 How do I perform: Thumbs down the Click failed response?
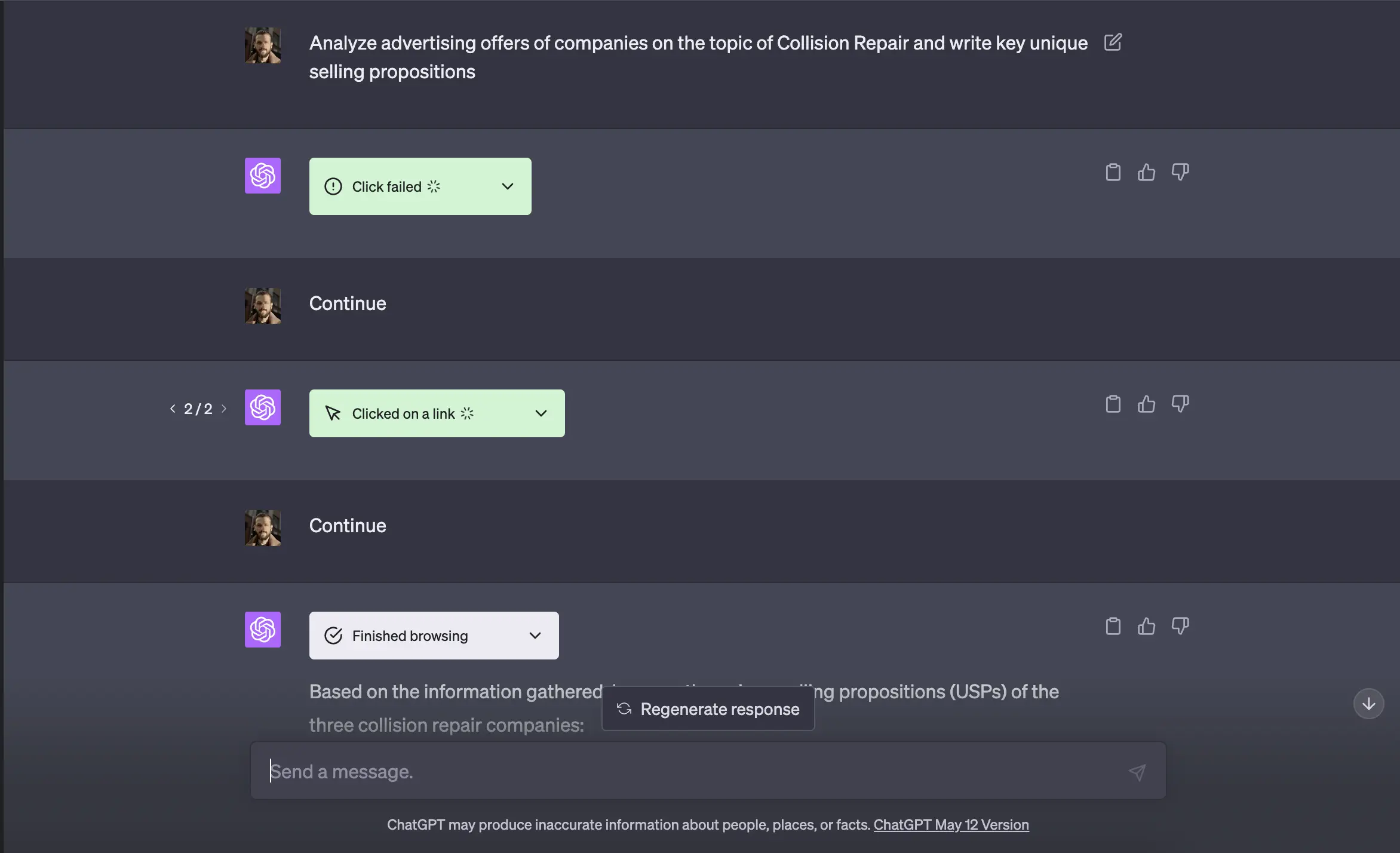click(1180, 172)
